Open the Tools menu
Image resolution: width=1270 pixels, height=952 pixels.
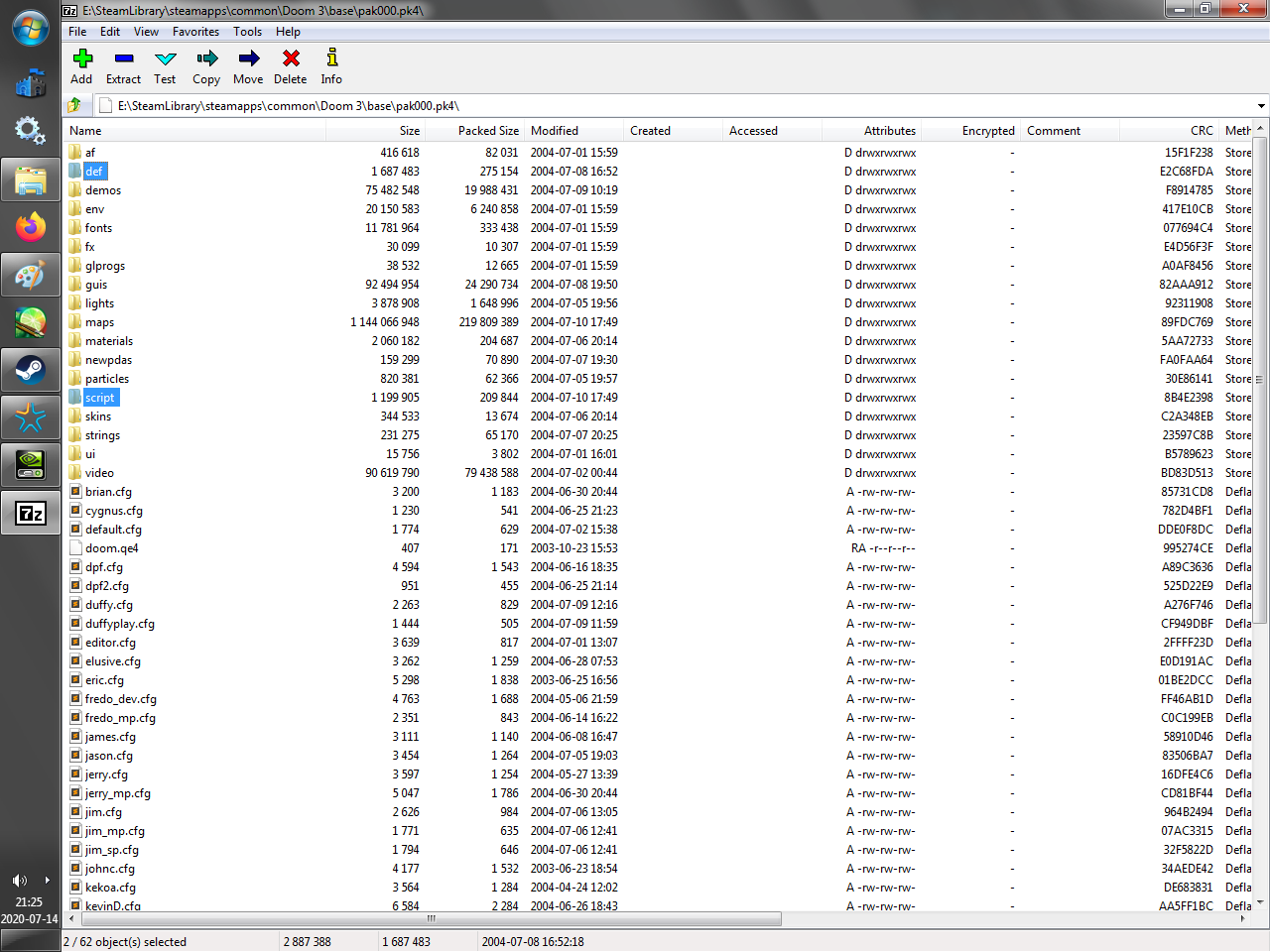tap(247, 32)
